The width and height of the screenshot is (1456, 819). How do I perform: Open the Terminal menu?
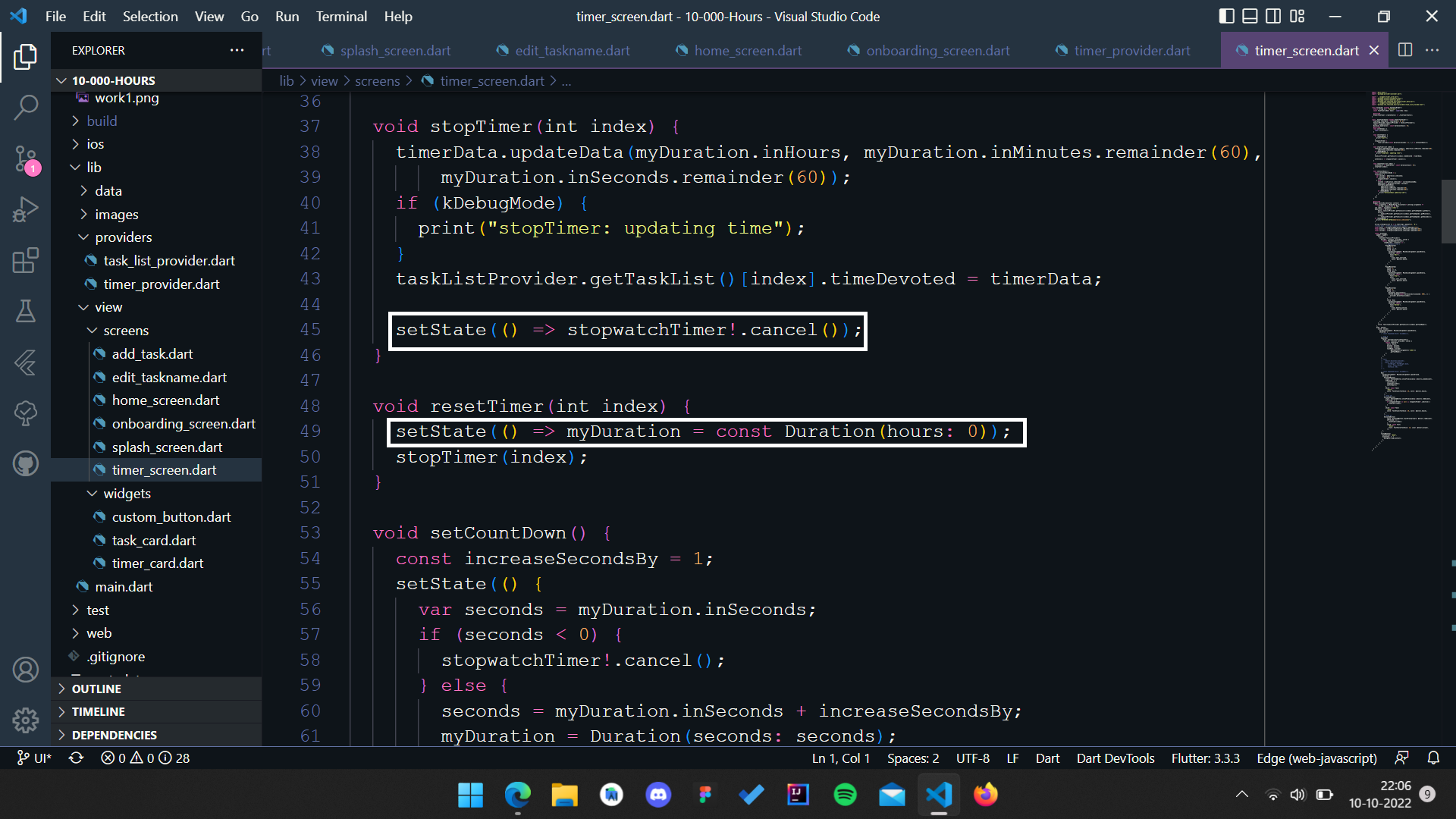tap(340, 16)
